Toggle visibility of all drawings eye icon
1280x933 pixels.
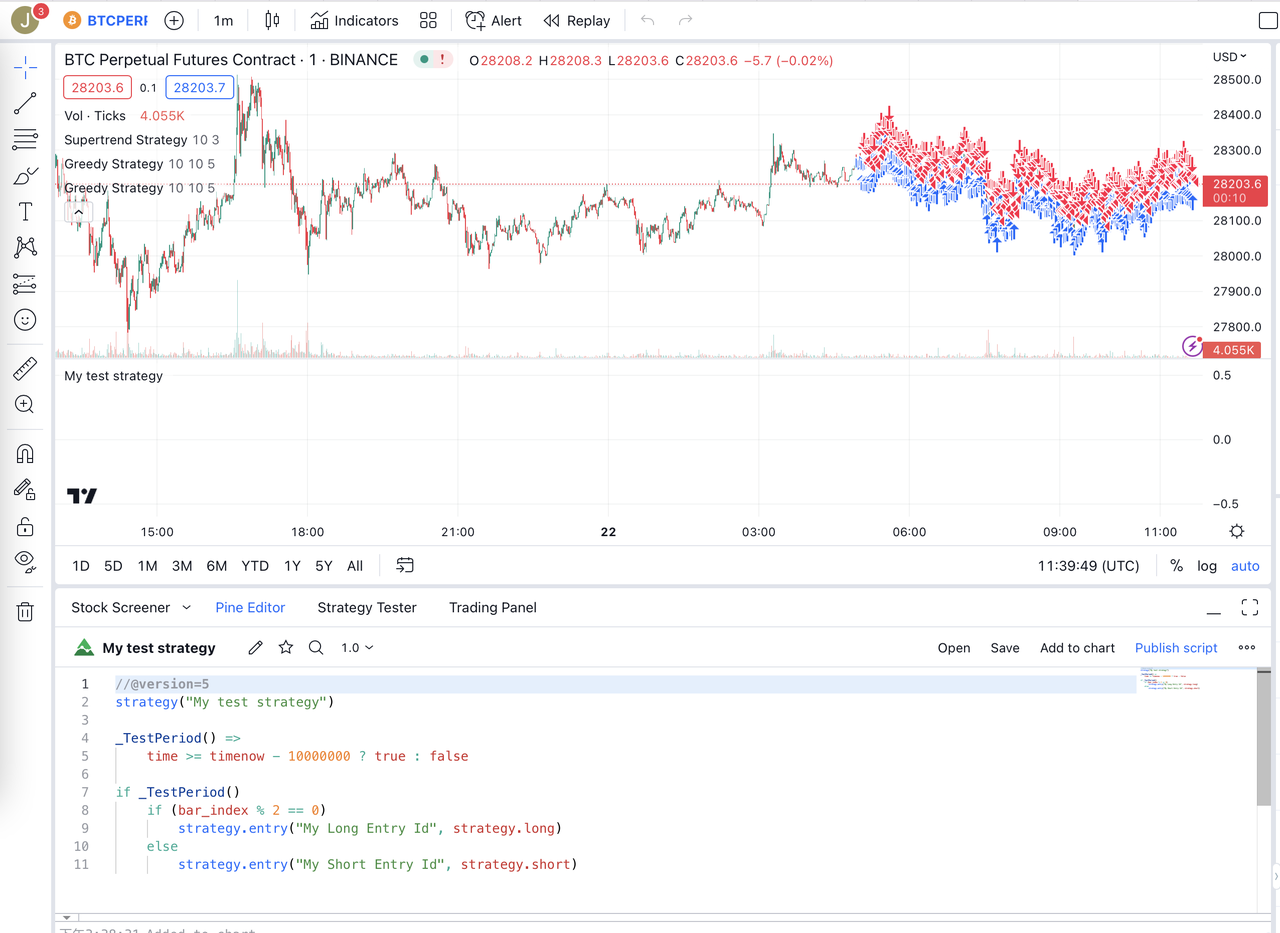(25, 560)
